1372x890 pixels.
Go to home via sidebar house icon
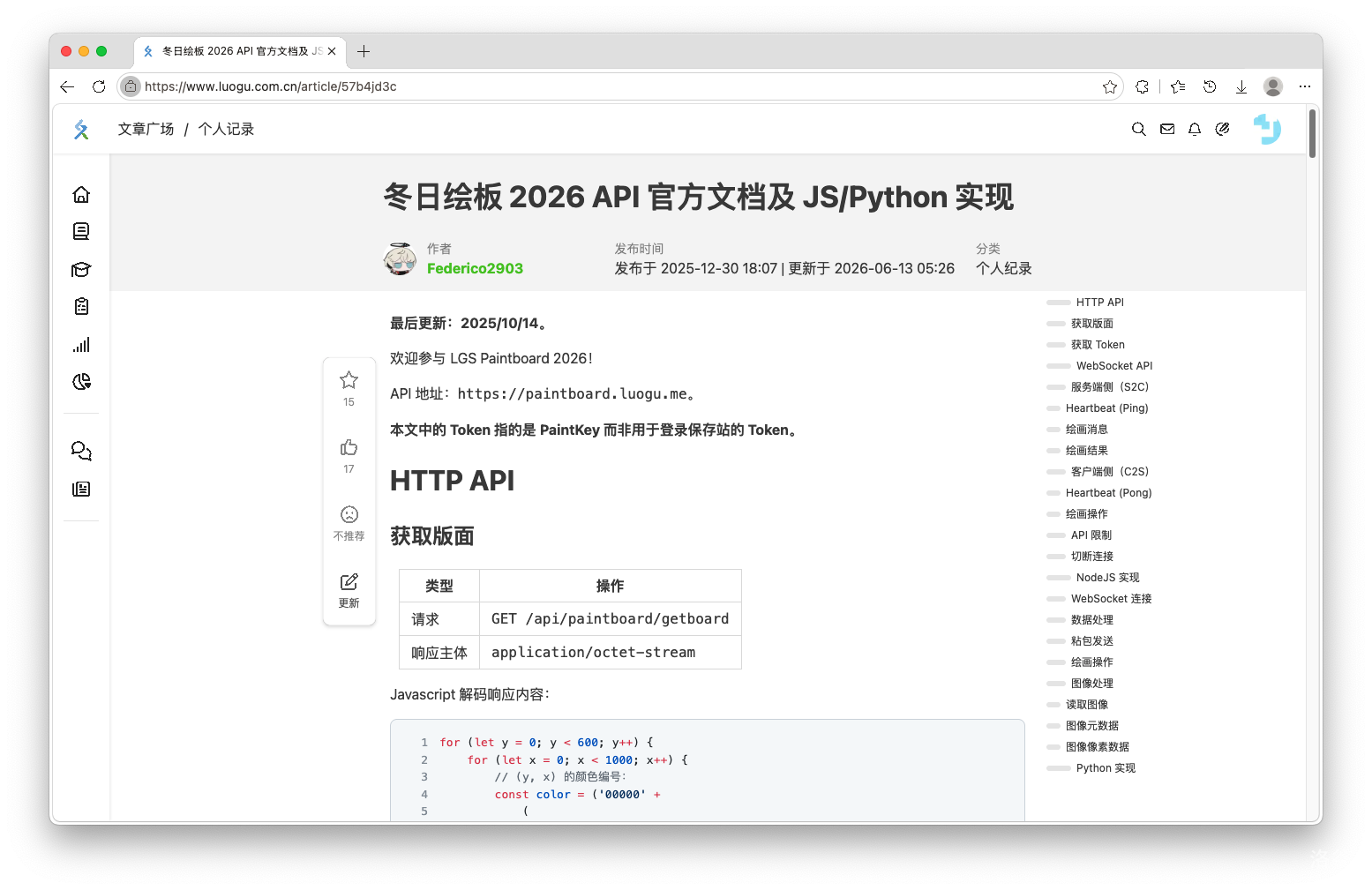point(81,194)
